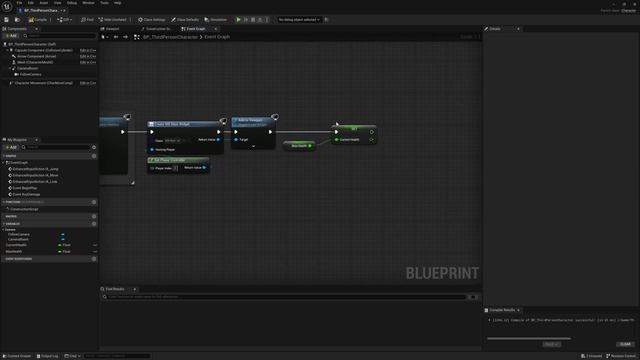Open Class Settings
This screenshot has height=360, width=640.
[151, 20]
